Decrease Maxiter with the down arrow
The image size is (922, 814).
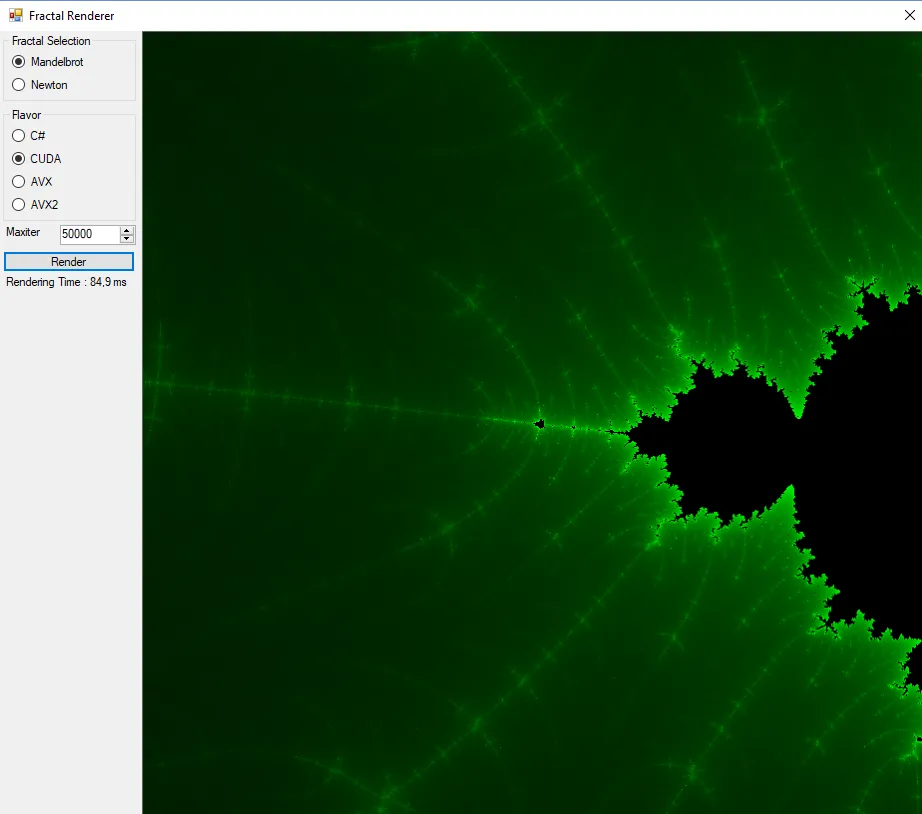(x=127, y=239)
